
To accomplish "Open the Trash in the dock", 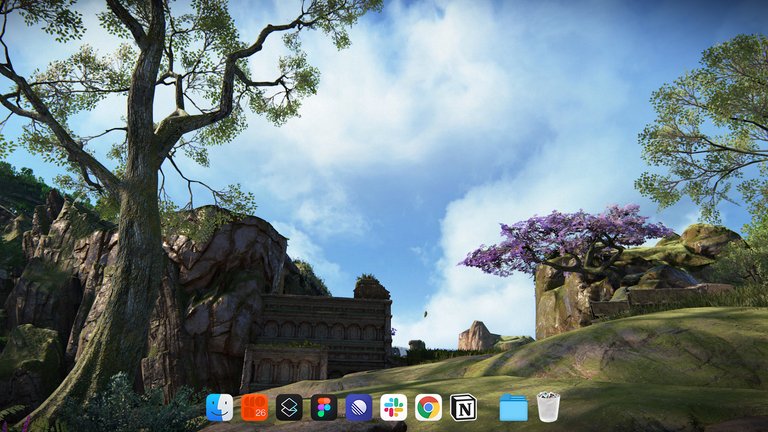I will coord(548,407).
